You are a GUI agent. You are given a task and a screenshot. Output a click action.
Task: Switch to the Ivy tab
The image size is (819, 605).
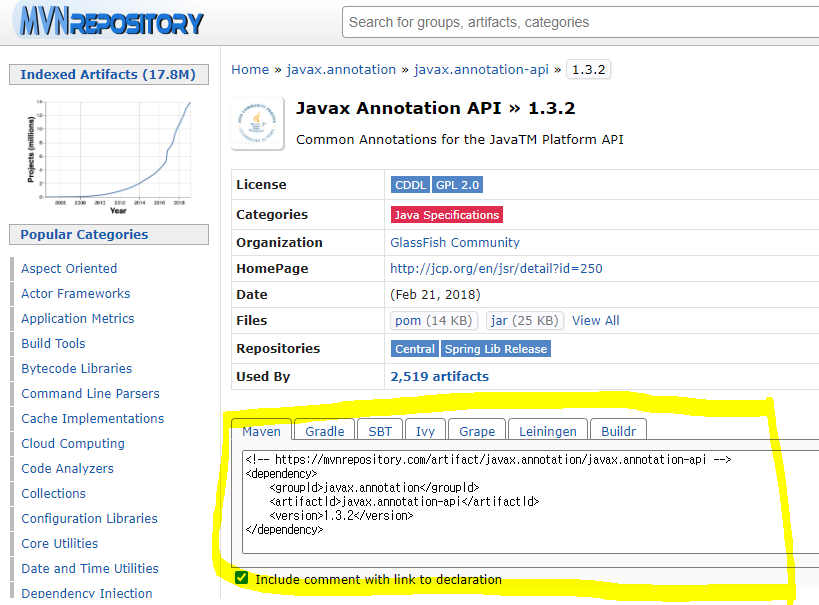[425, 431]
